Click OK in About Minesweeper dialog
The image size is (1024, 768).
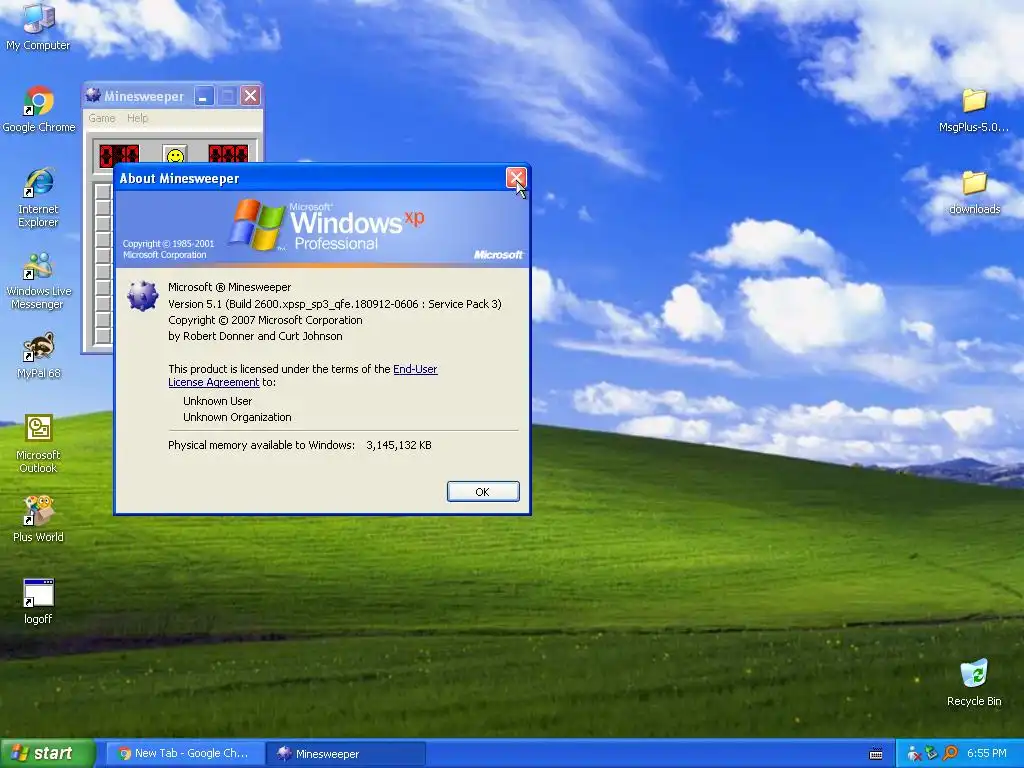(483, 492)
